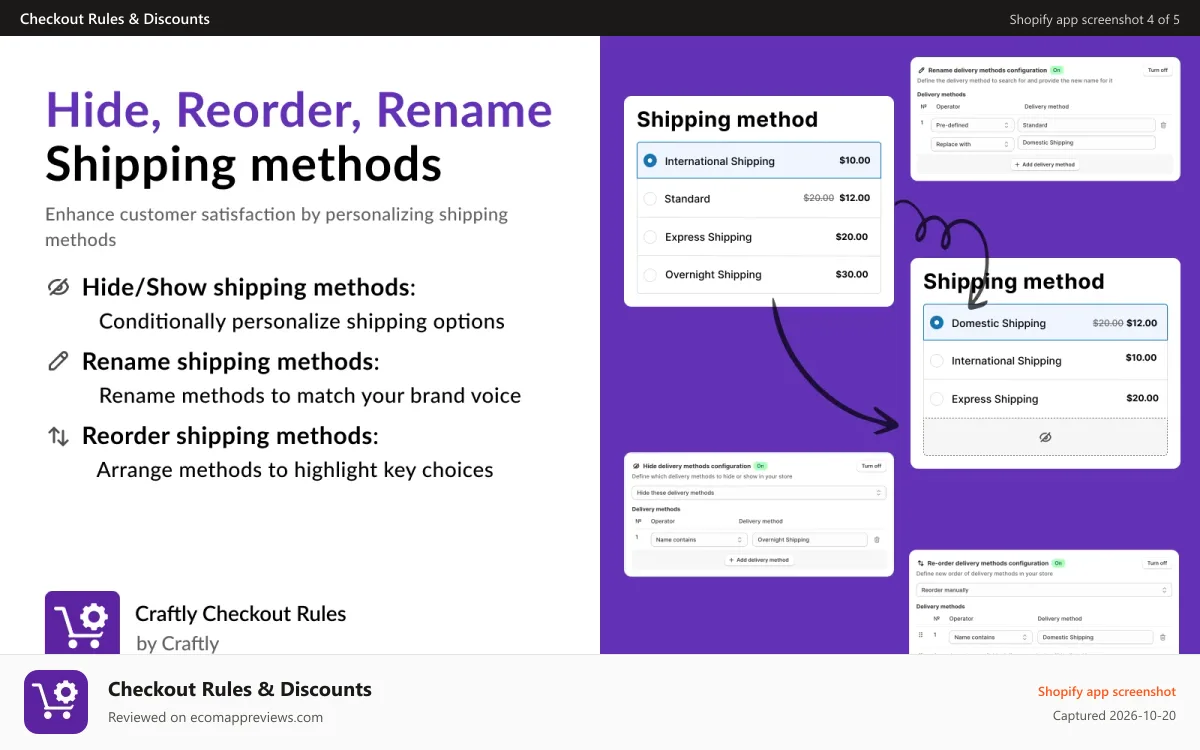Viewport: 1200px width, 750px height.
Task: Click 'Rename methods to match your brand voice'
Action: point(310,395)
